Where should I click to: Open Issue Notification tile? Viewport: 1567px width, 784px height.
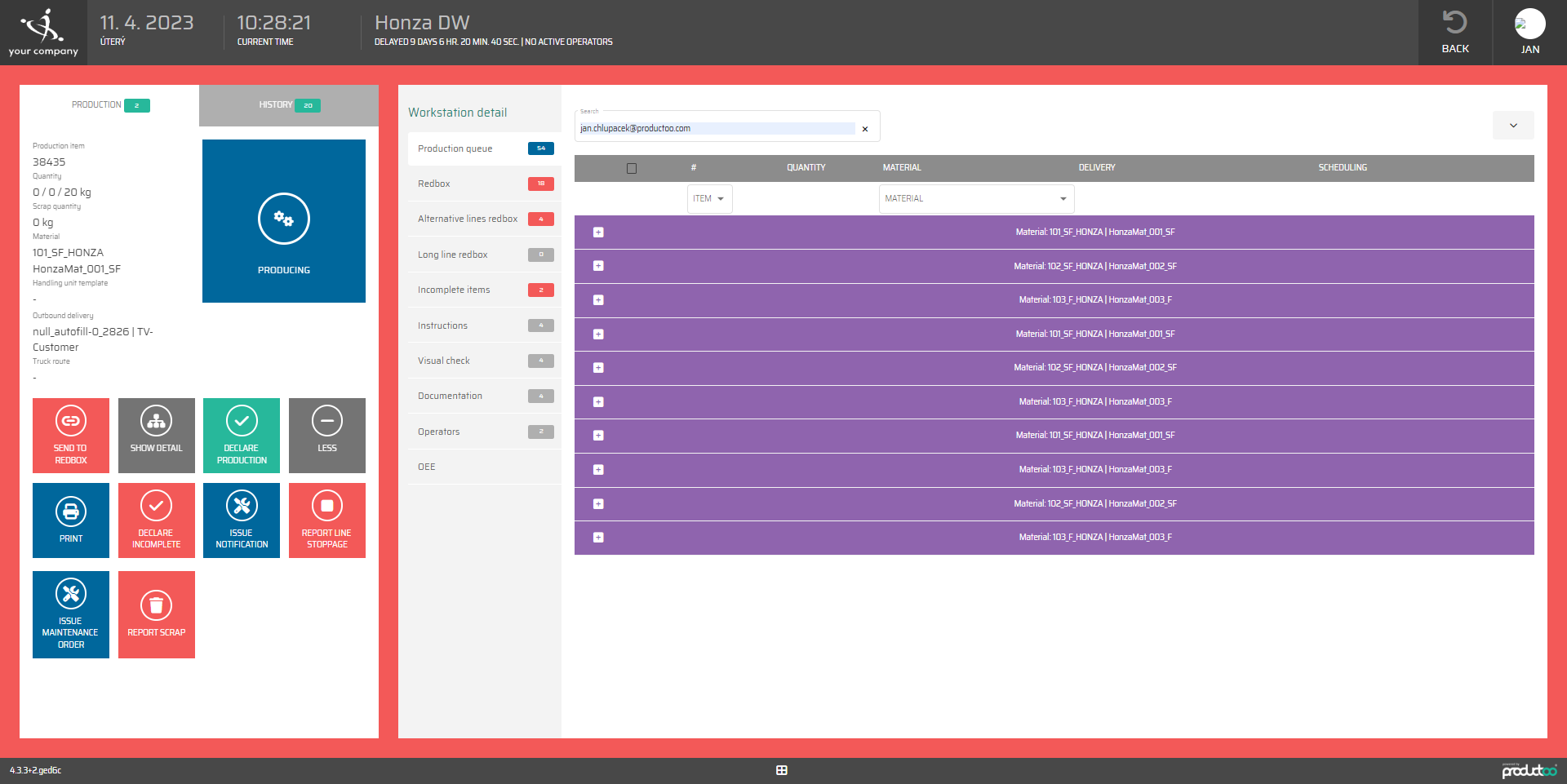242,520
